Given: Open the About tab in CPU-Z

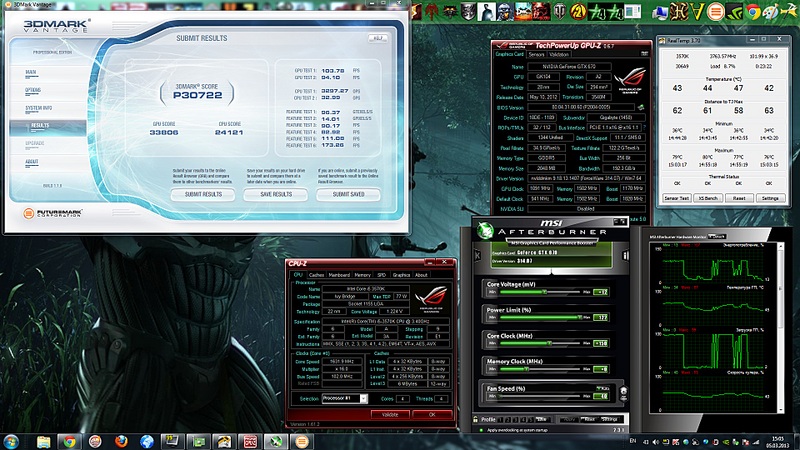Looking at the screenshot, I should click(x=421, y=275).
